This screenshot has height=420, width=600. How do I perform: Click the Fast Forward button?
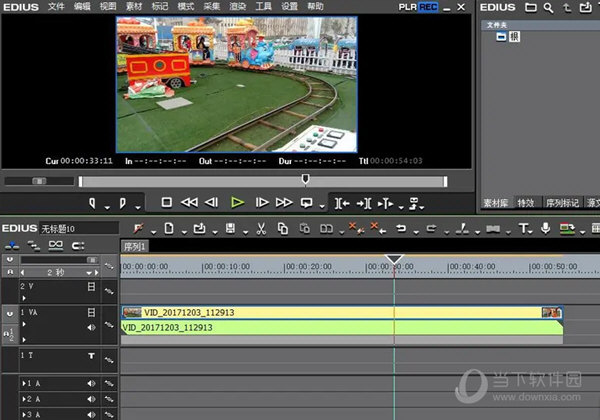pyautogui.click(x=284, y=202)
